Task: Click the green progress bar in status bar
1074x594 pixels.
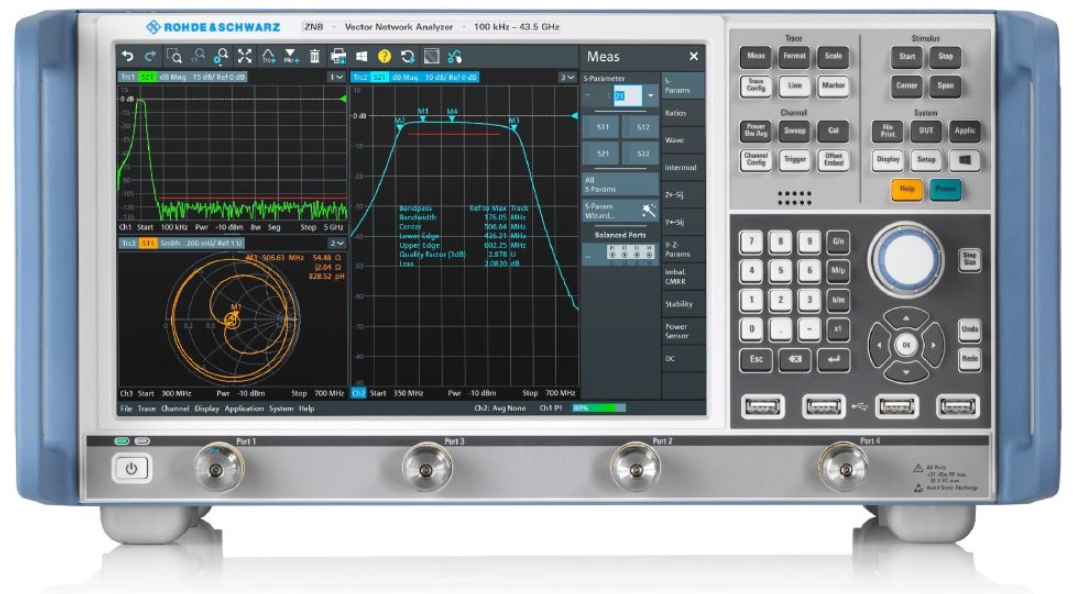Action: click(598, 408)
